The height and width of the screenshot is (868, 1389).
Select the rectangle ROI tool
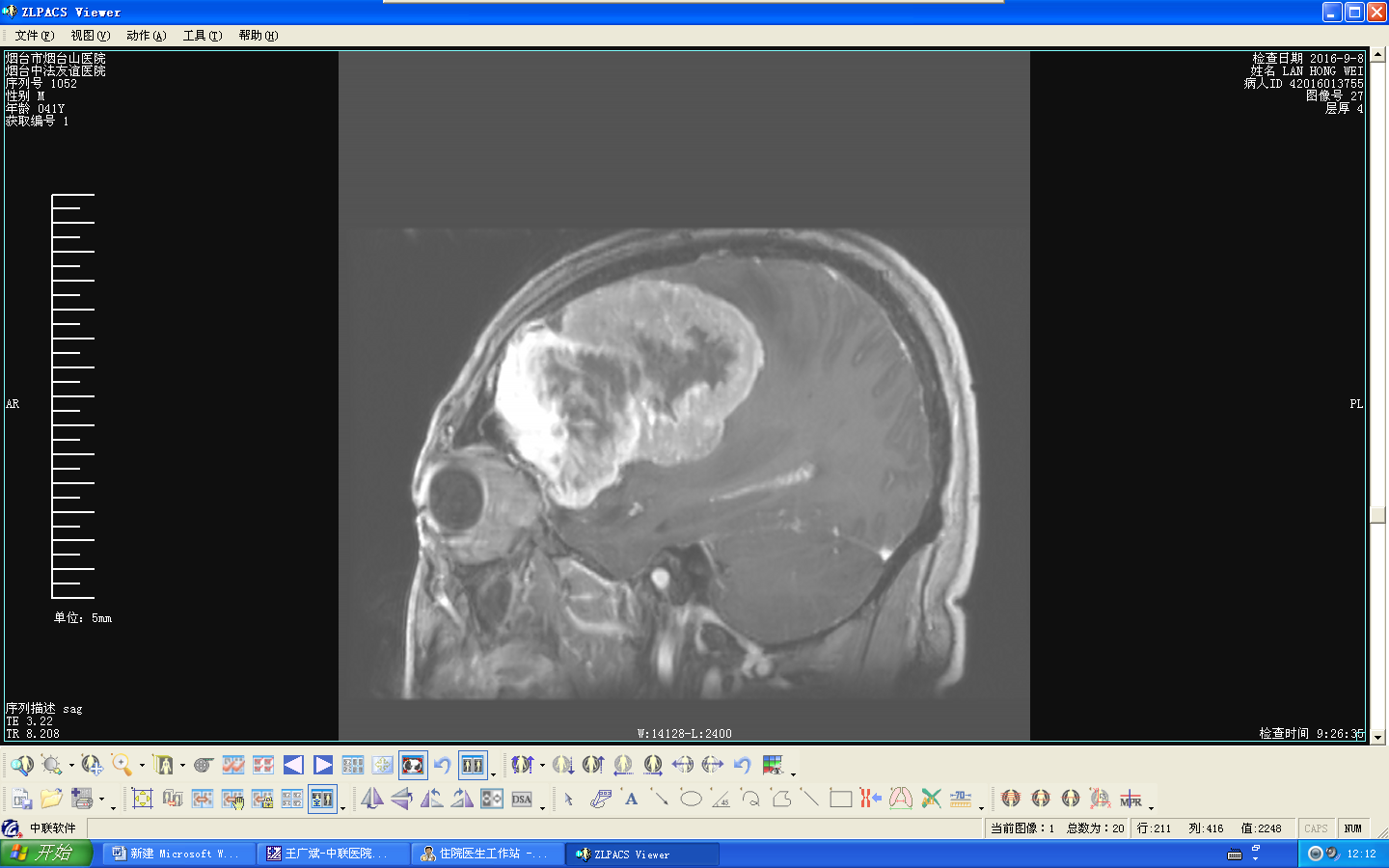coord(840,799)
